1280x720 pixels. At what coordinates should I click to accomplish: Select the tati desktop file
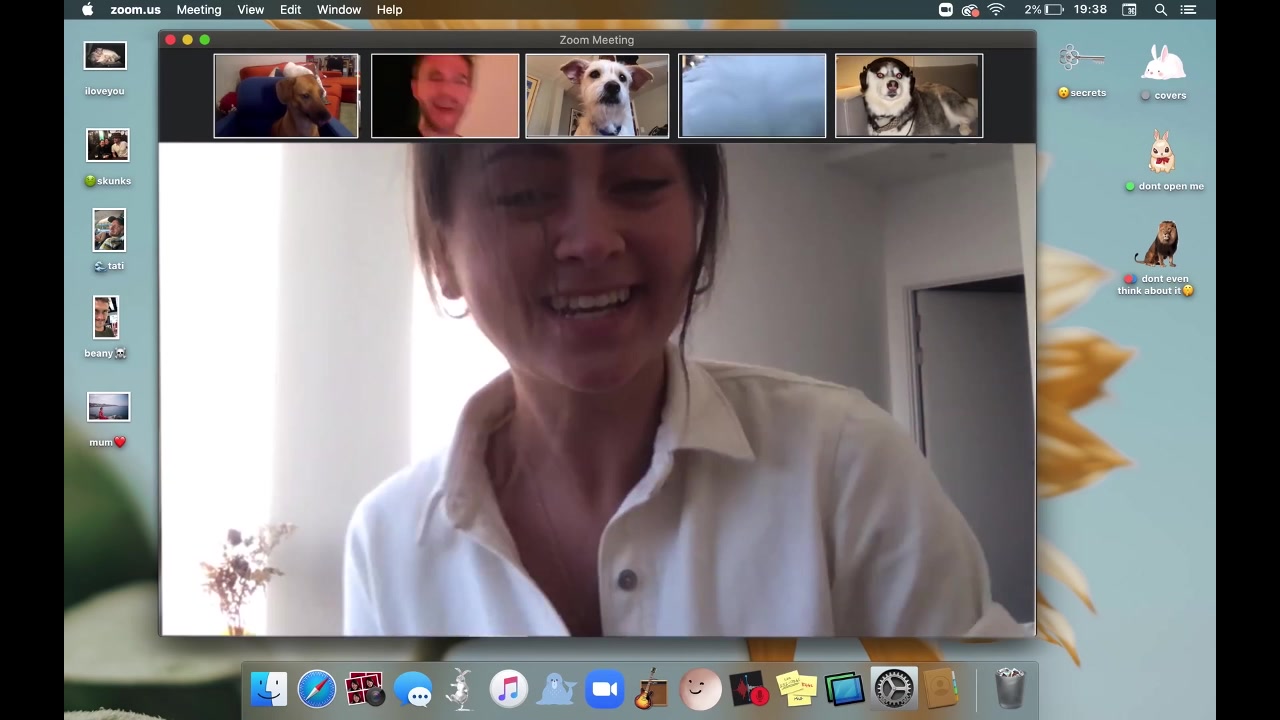tap(109, 240)
